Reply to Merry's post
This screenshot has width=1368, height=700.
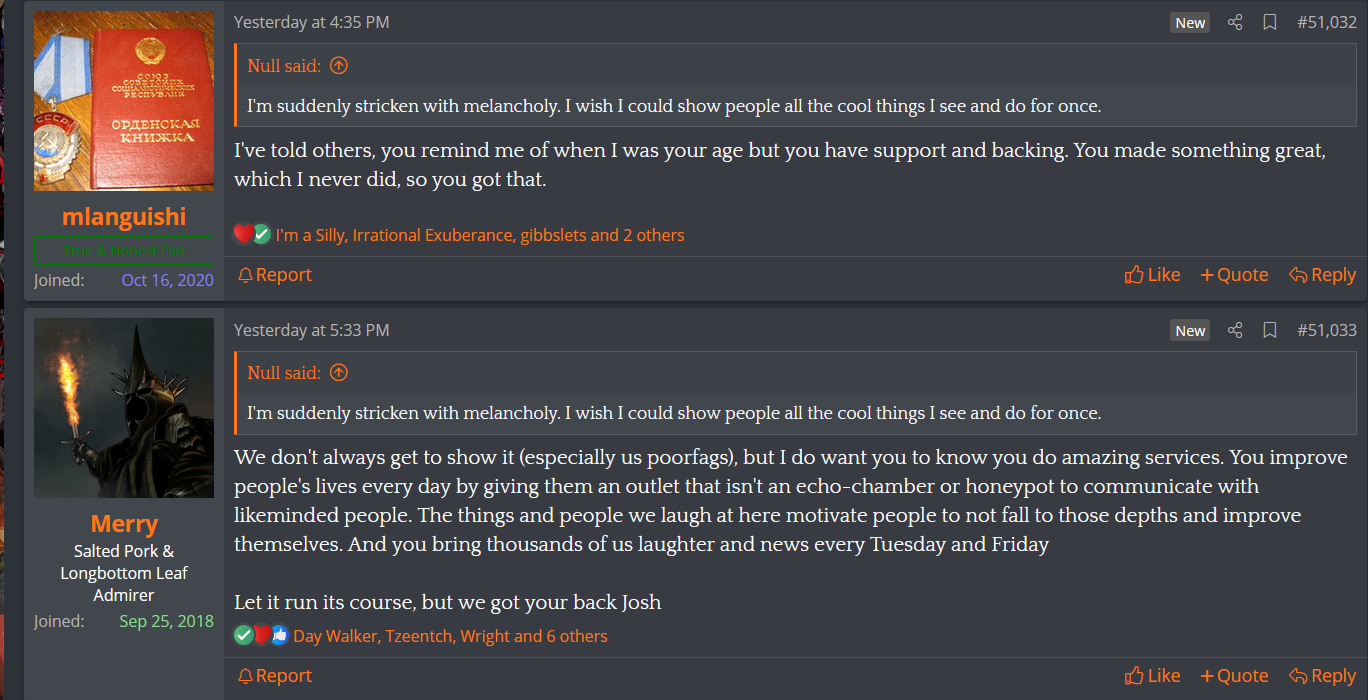(1323, 676)
